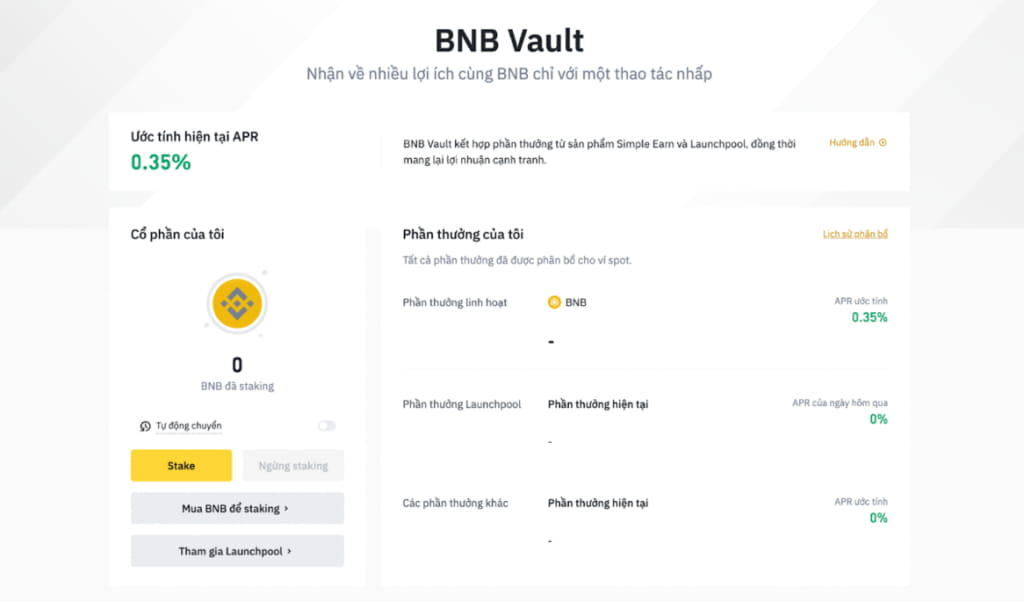
Task: Enable the Tự động chuyển switch
Action: click(x=327, y=425)
